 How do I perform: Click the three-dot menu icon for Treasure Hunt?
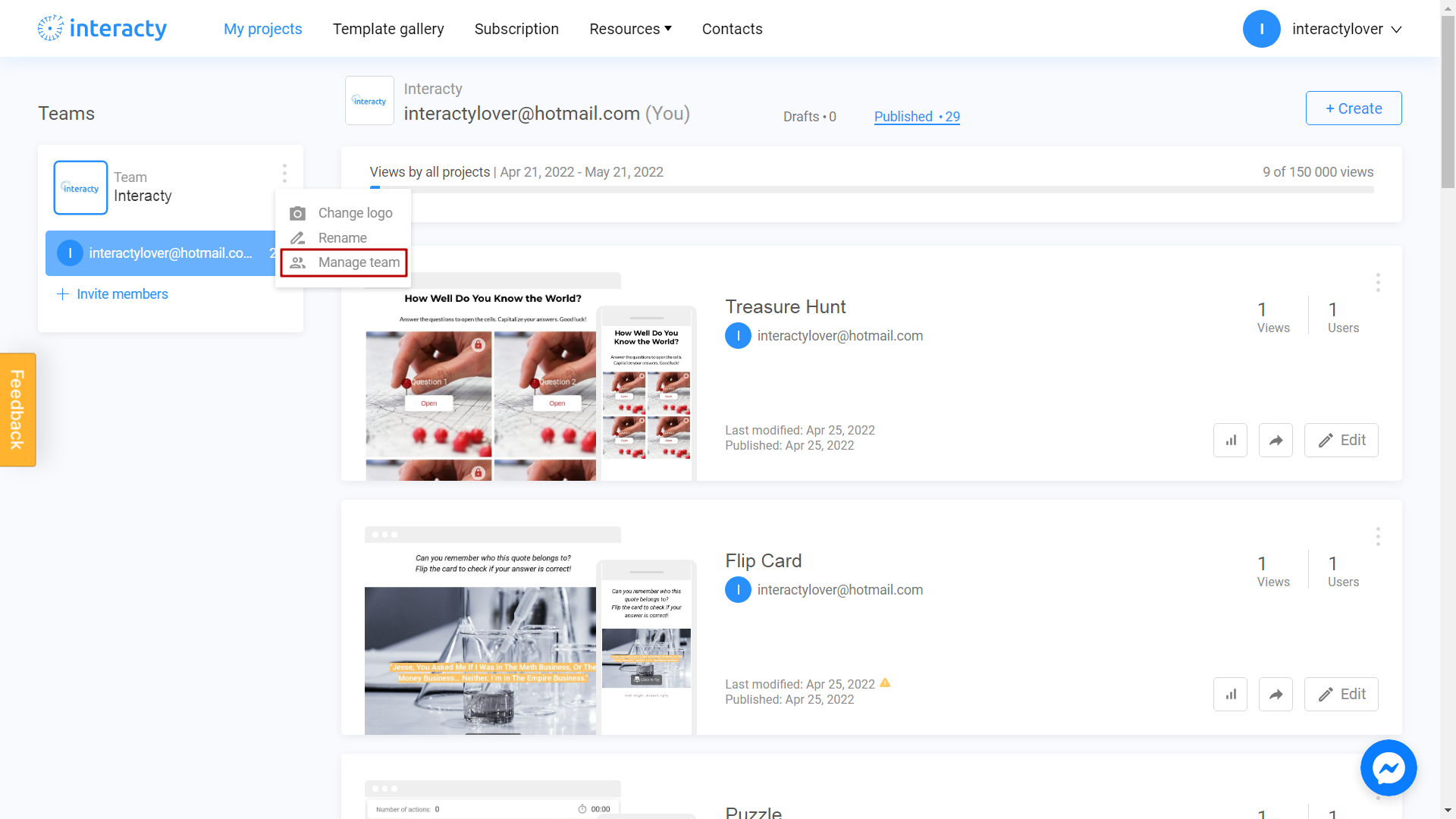click(x=1378, y=283)
